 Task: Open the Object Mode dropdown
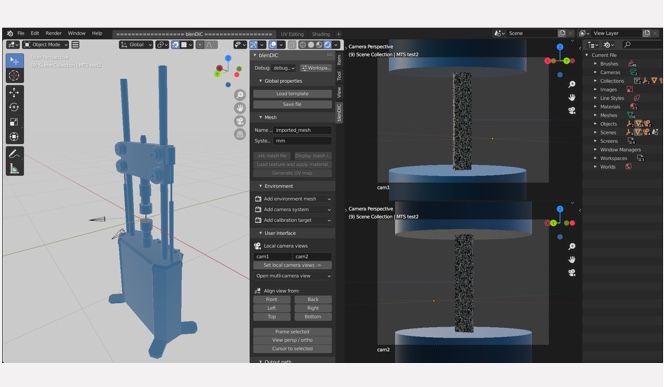[46, 44]
